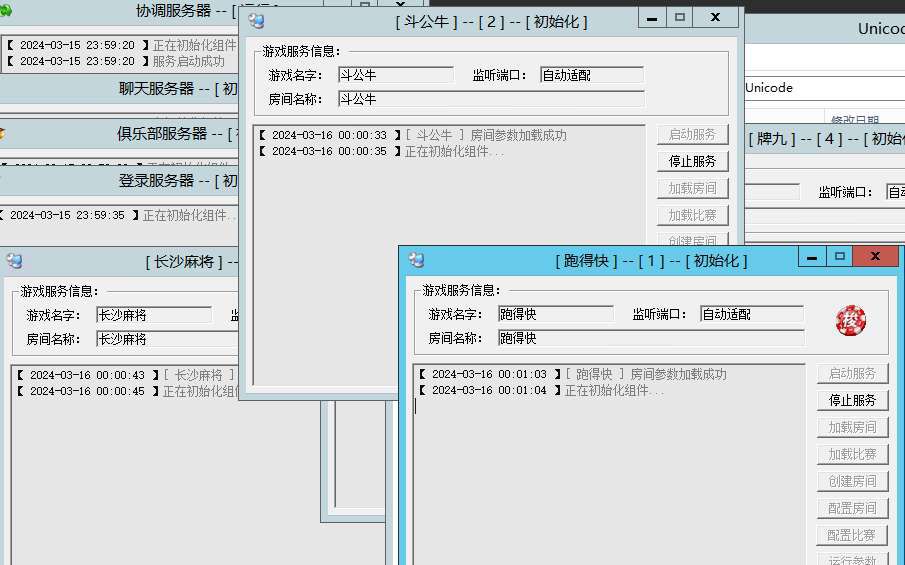Click 加载房间 in the 跑得快 window
Screen dimensions: 905x565
pyautogui.click(x=852, y=427)
